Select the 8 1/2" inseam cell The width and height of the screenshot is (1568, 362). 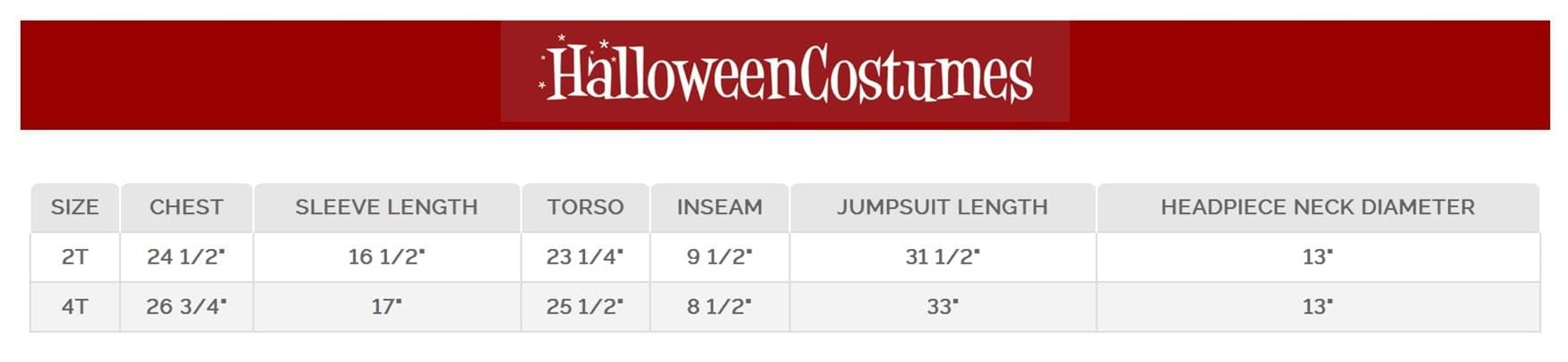719,306
